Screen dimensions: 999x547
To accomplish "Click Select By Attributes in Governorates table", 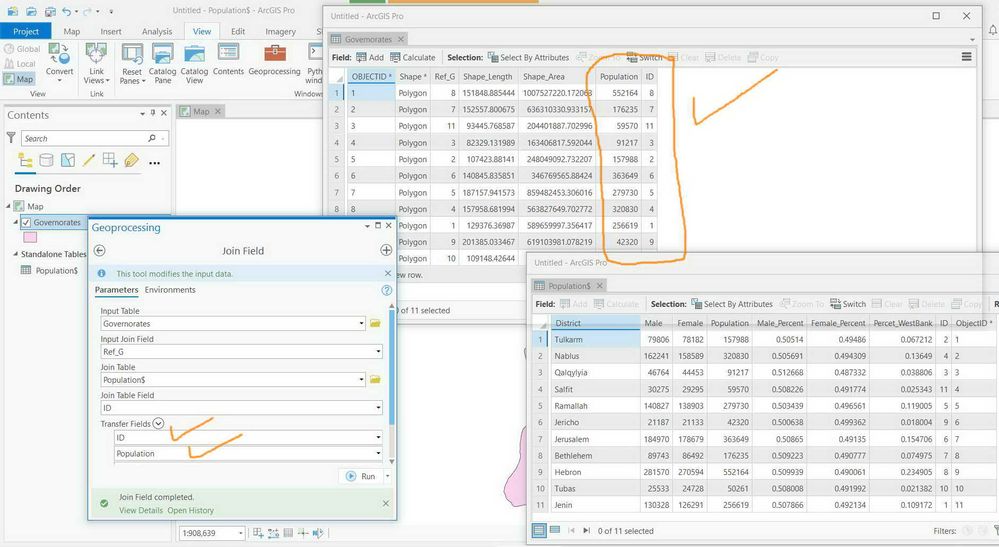I will (x=528, y=57).
